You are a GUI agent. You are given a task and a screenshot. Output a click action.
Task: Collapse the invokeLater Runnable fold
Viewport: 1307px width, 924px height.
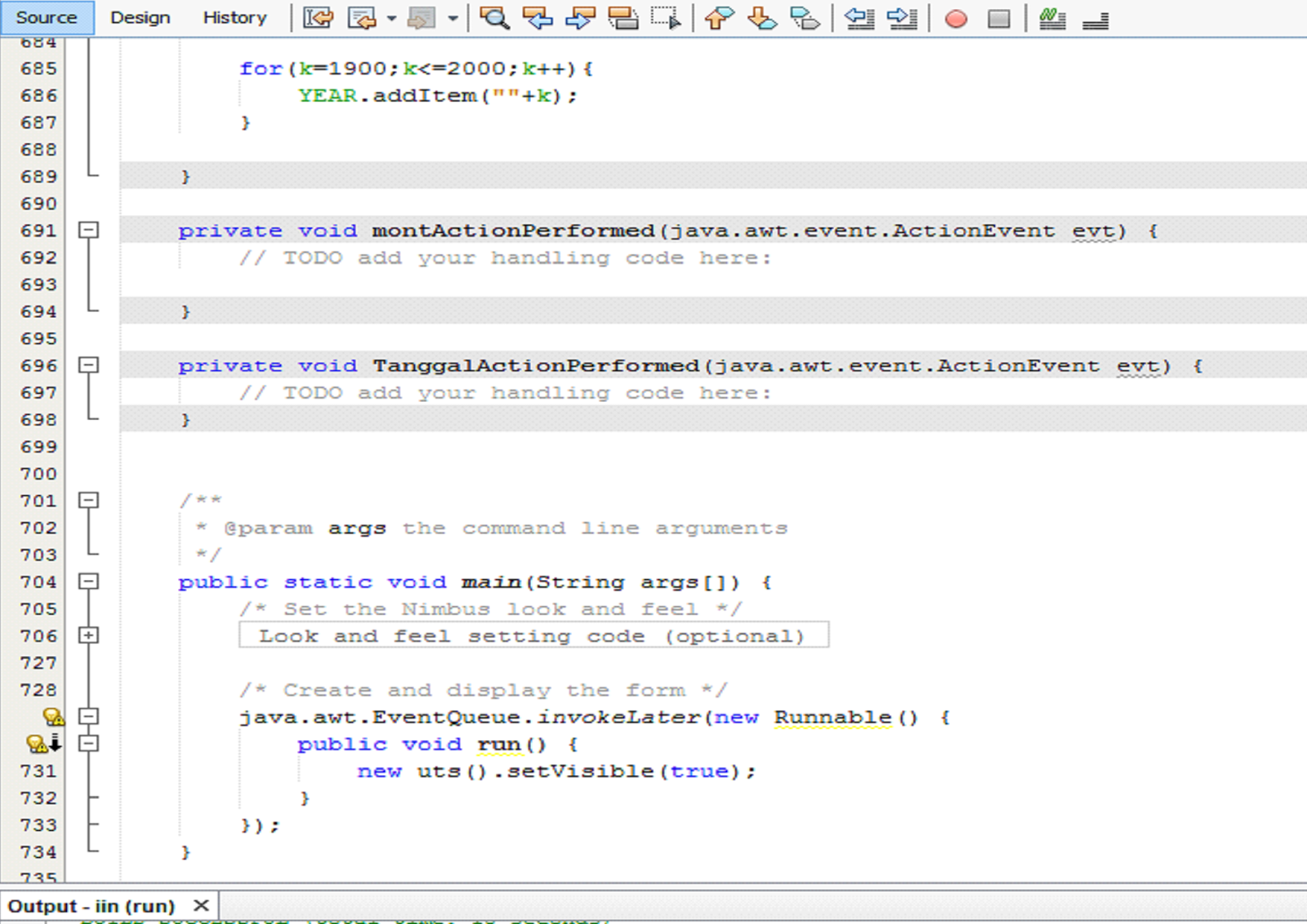pyautogui.click(x=88, y=716)
